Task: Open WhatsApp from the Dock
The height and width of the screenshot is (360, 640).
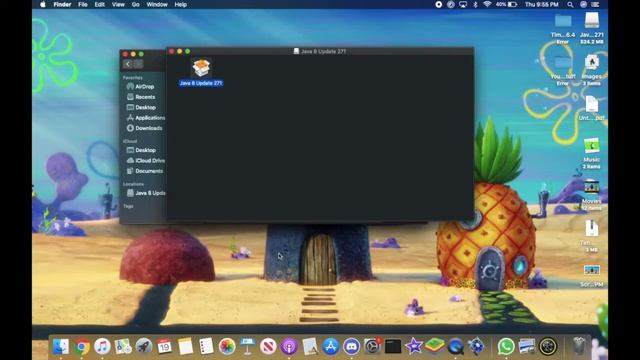Action: (x=506, y=347)
